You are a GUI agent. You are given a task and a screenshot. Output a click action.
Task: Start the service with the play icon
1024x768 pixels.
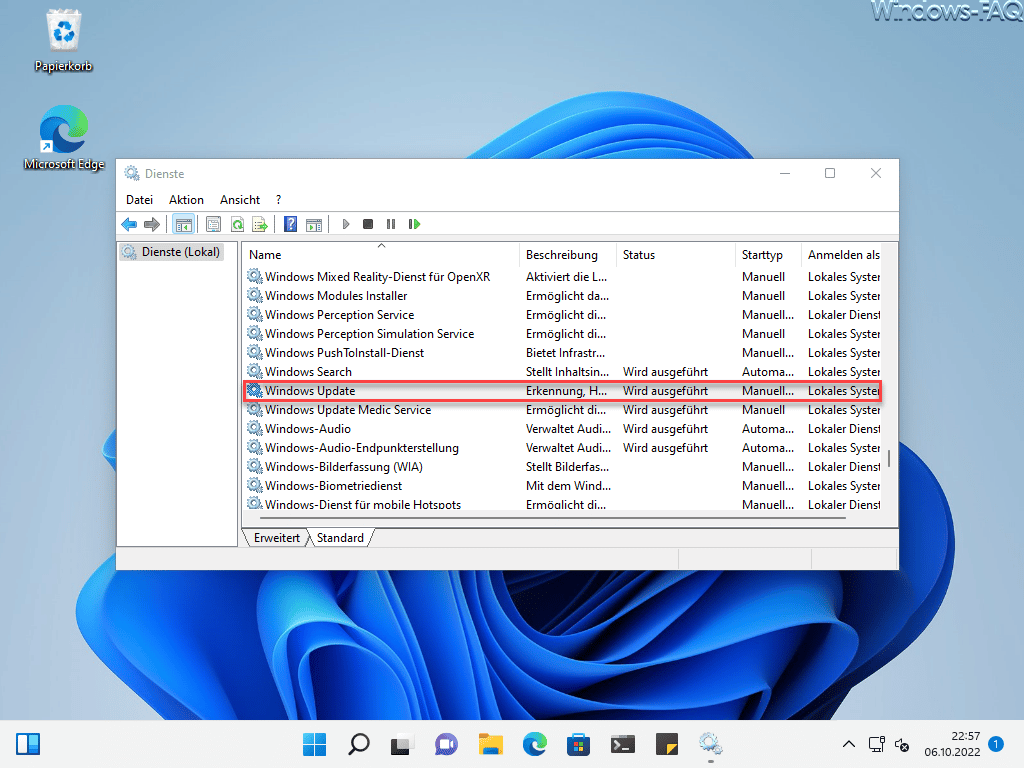click(x=345, y=225)
